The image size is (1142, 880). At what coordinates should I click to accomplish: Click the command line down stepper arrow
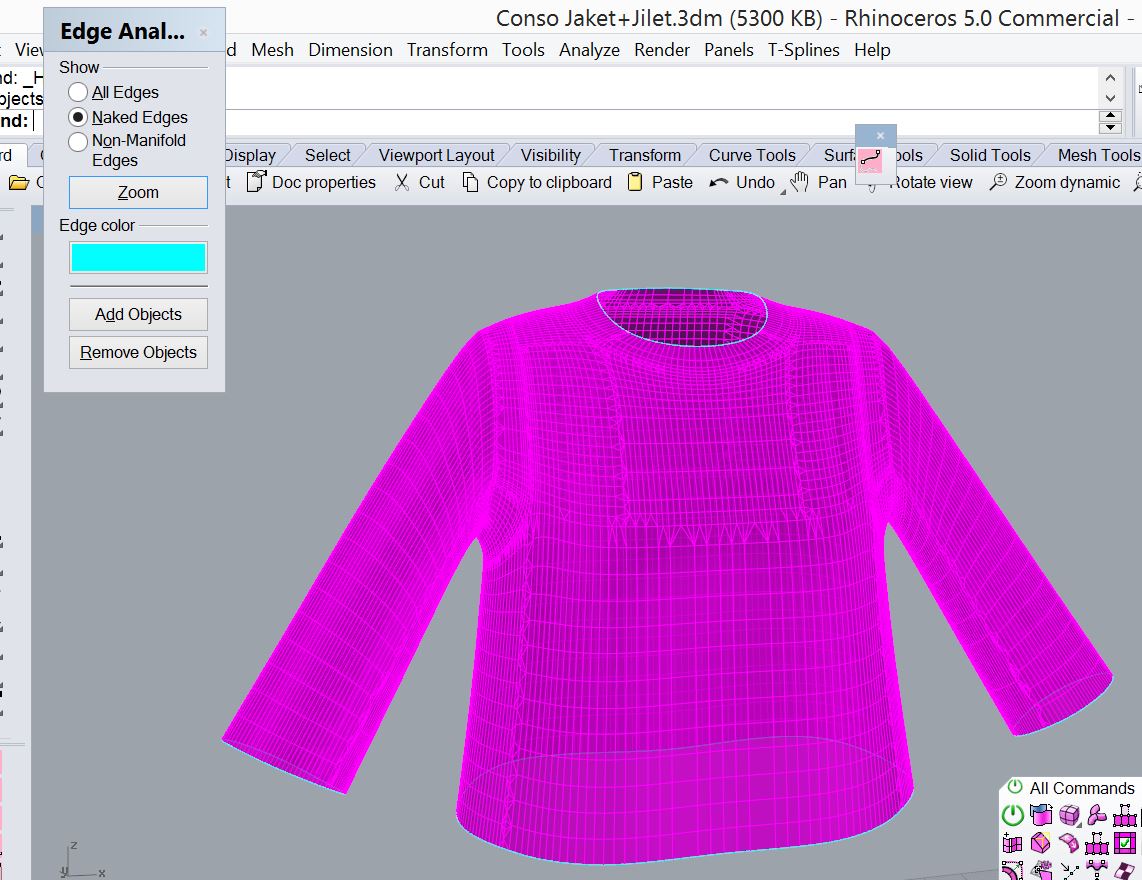coord(1110,127)
